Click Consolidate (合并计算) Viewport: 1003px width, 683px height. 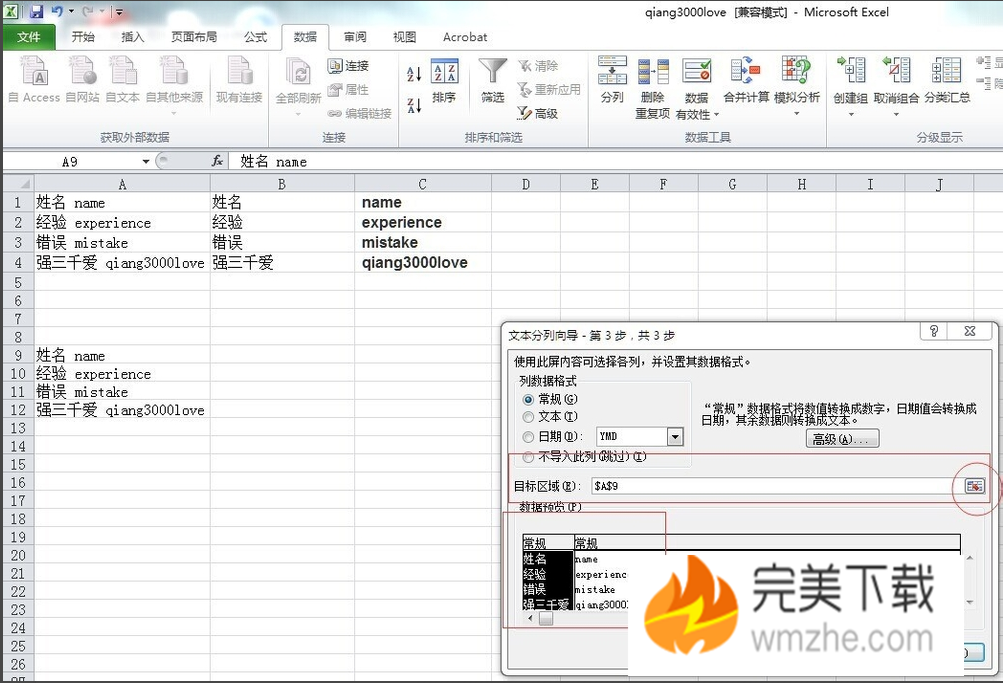click(746, 80)
